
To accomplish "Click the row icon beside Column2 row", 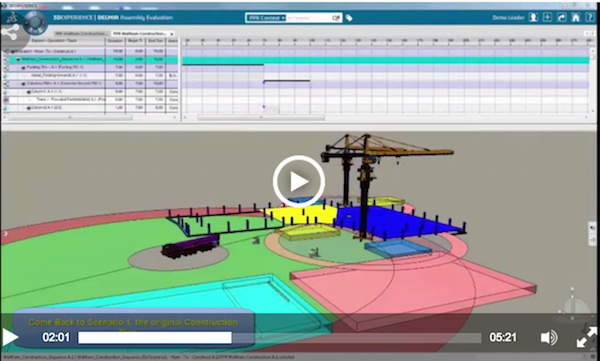I will (6, 108).
